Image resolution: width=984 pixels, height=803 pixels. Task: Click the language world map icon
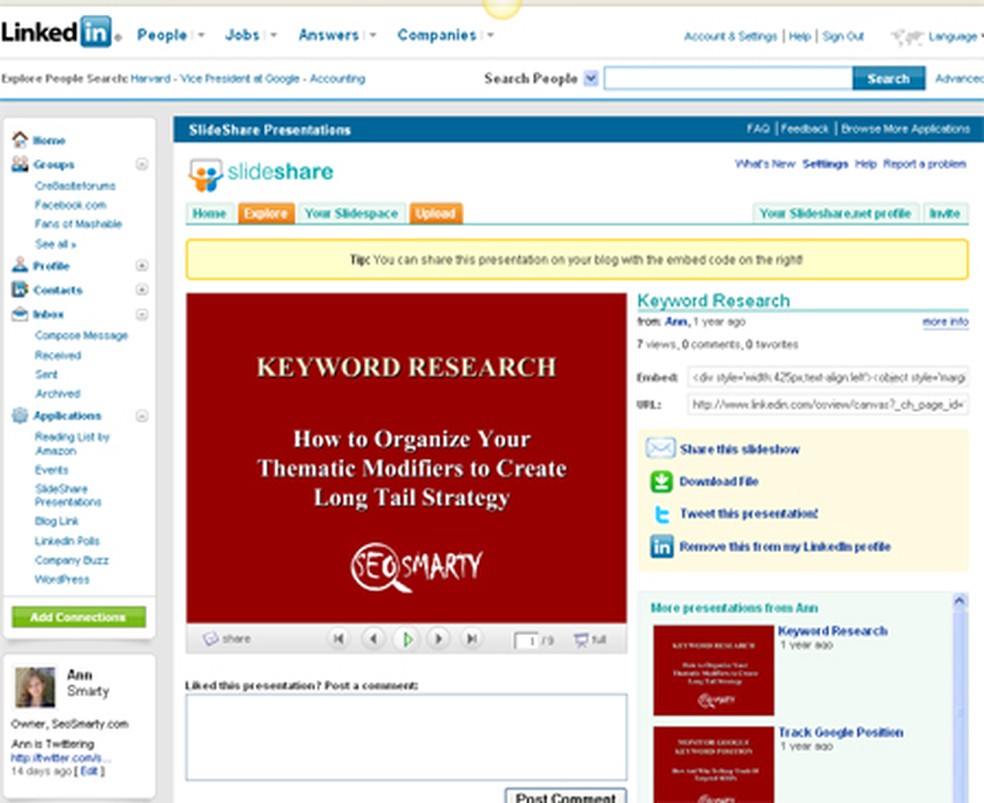tap(906, 37)
